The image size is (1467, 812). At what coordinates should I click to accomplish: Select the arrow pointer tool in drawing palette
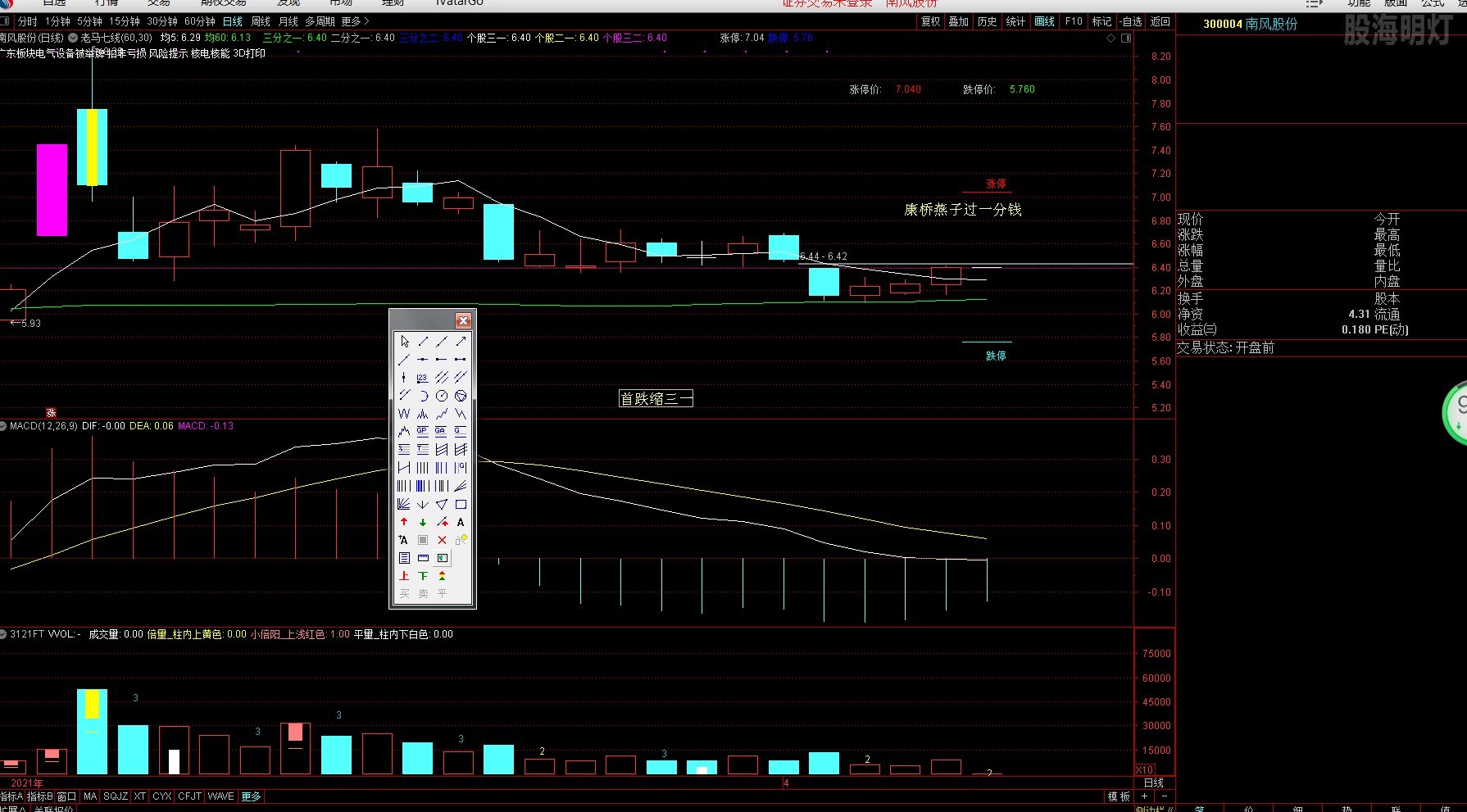click(x=404, y=341)
